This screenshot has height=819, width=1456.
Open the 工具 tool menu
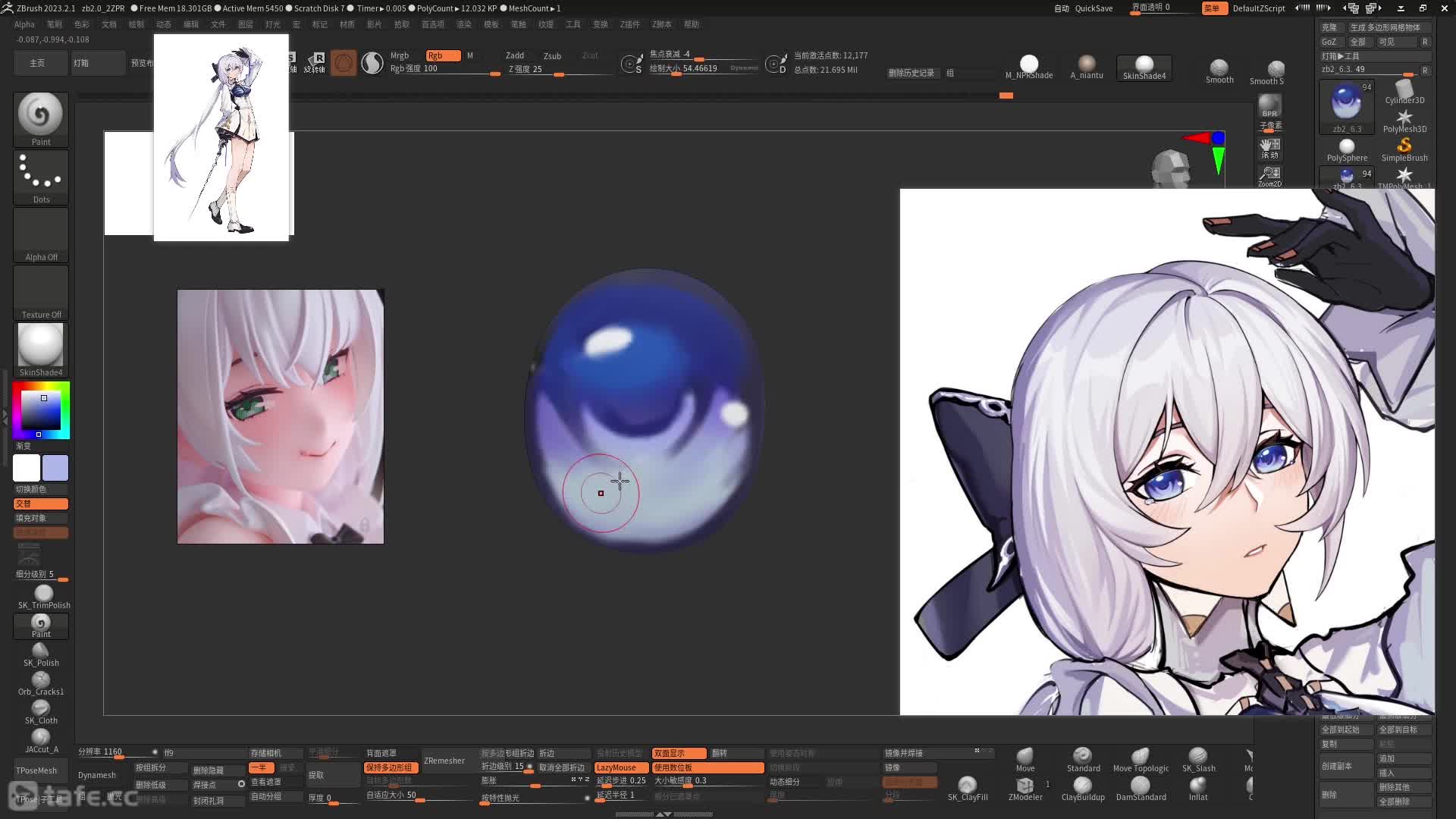pyautogui.click(x=573, y=24)
